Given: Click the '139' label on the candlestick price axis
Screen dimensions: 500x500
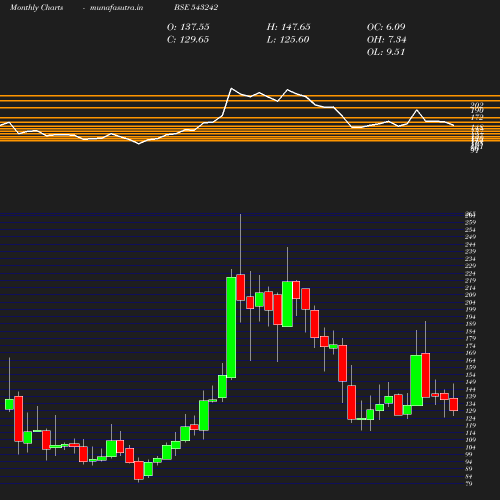Looking at the screenshot, I should click(471, 396).
